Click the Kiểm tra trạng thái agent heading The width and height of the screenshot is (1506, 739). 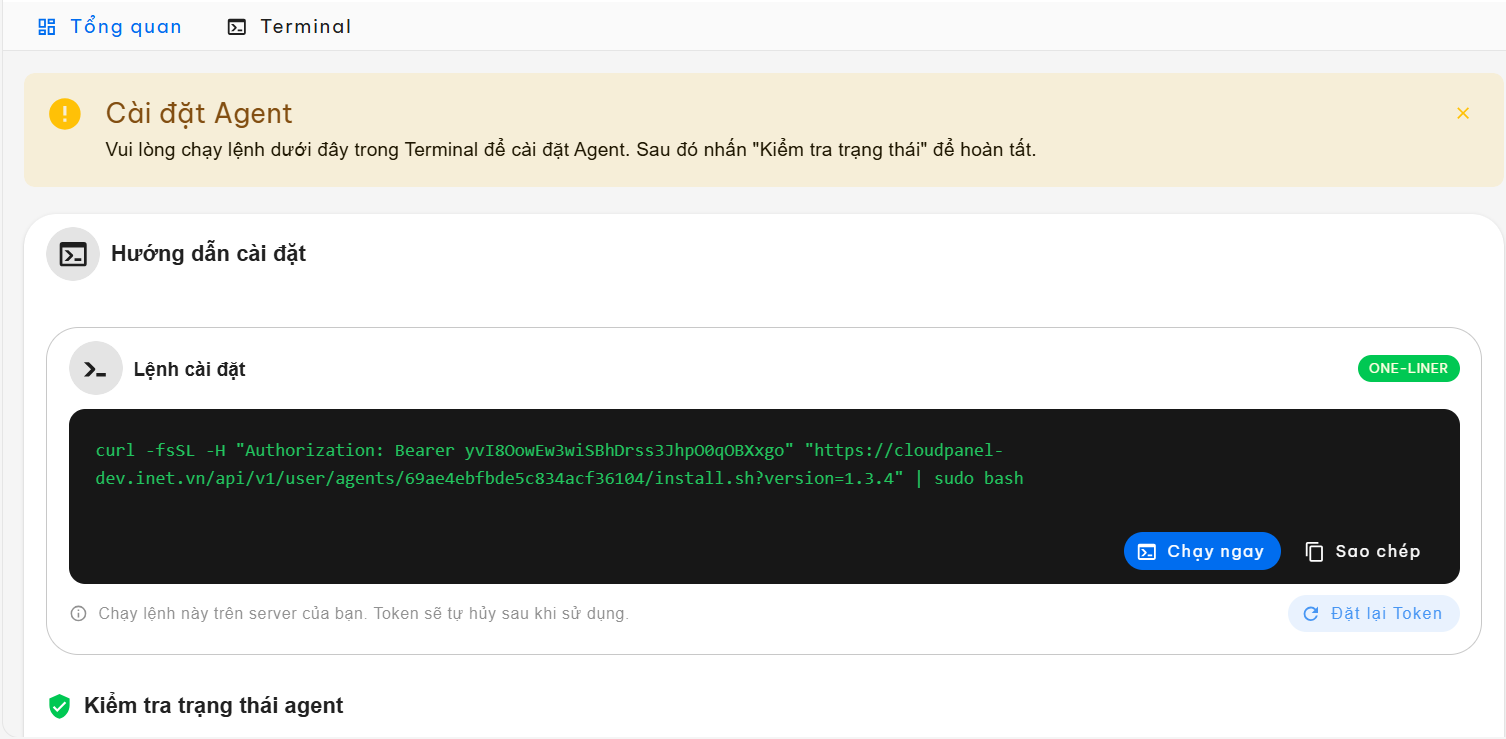point(214,706)
